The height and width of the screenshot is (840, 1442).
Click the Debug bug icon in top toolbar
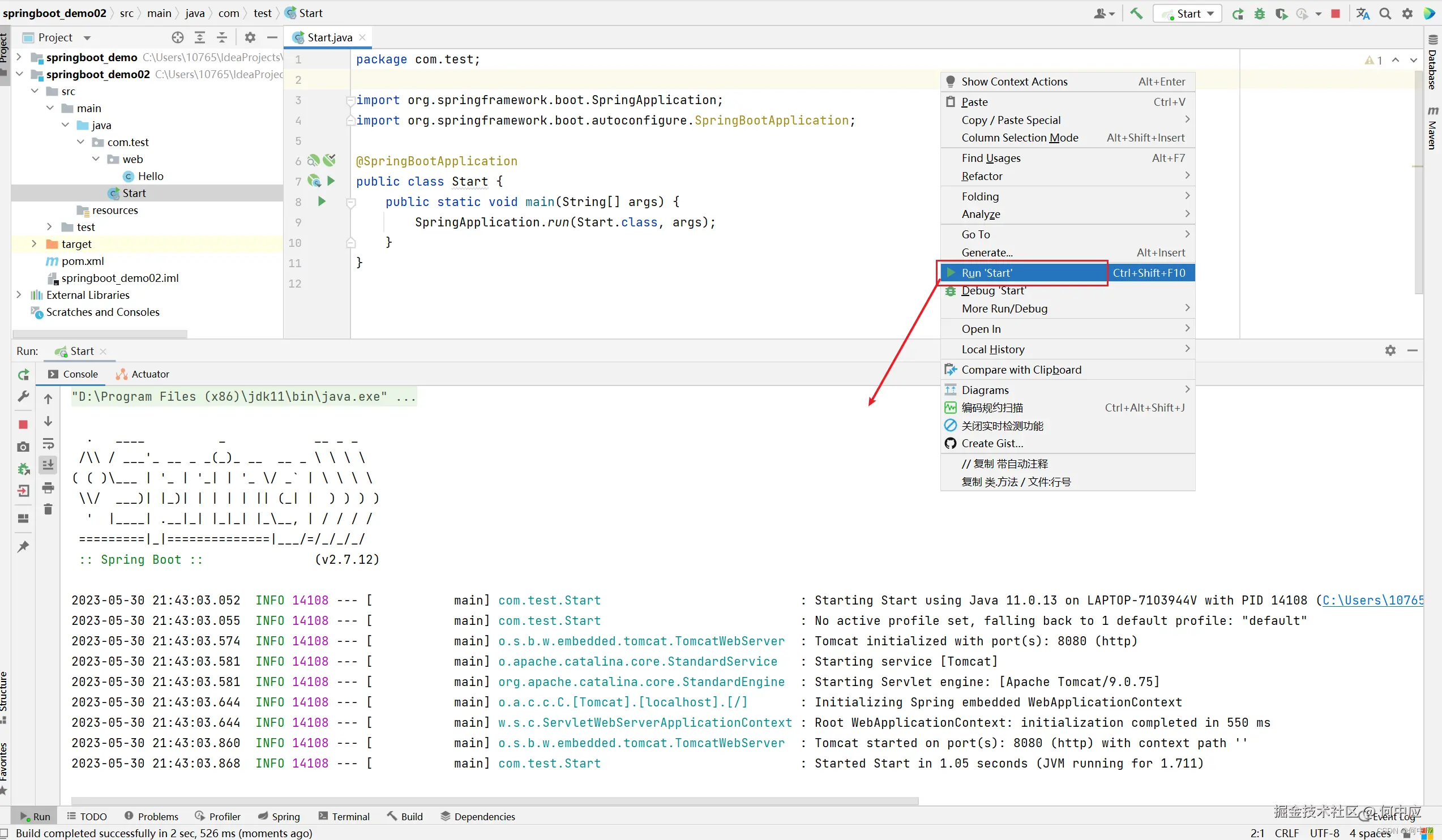(1260, 14)
